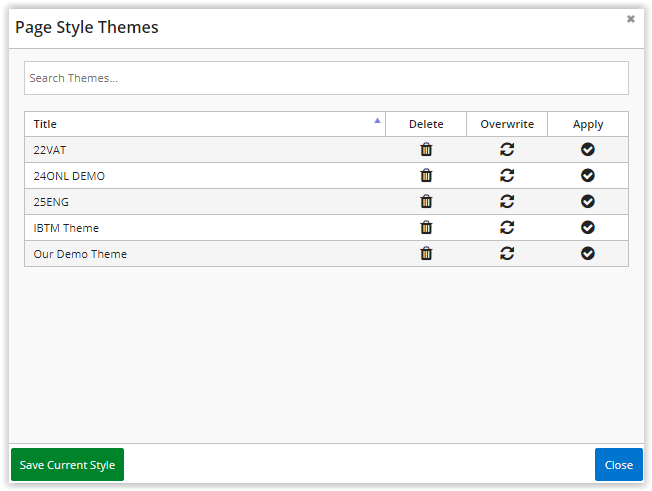Delete the IBTM Theme entry
Viewport: 652px width, 491px height.
tap(426, 227)
